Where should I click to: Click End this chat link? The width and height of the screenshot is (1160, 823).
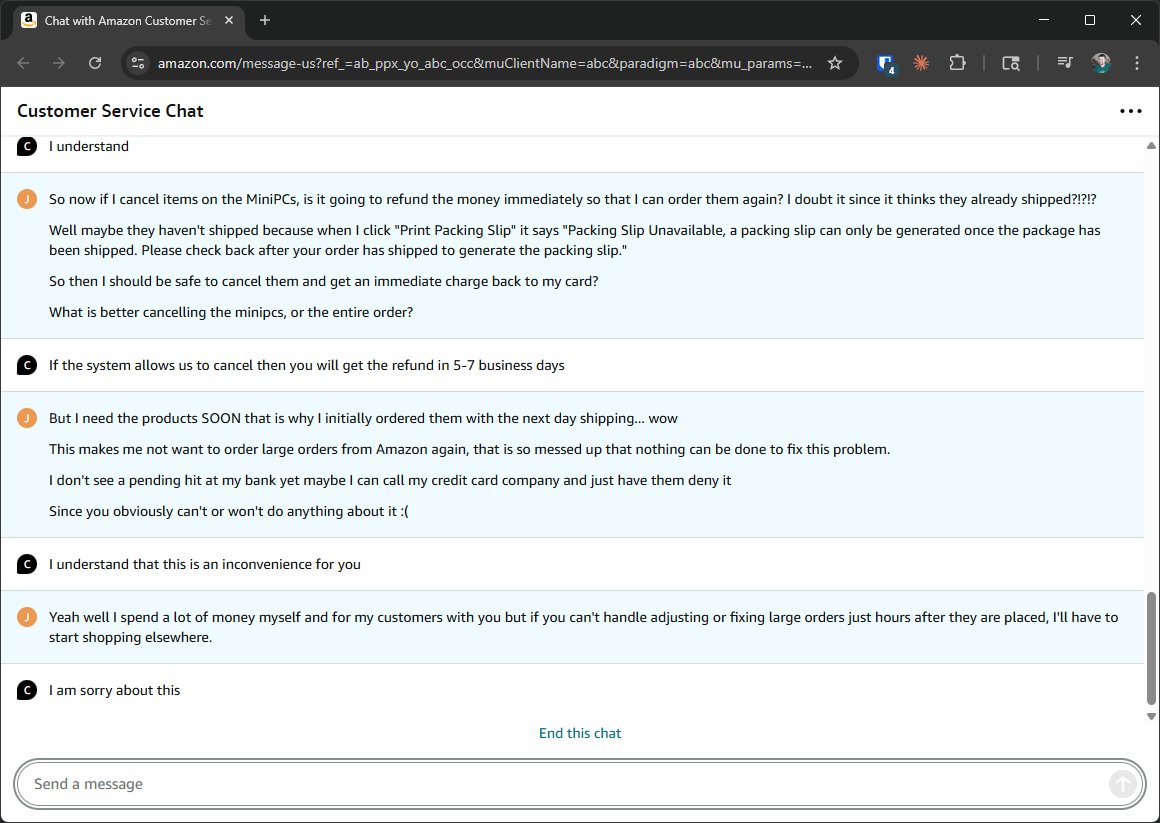coord(580,733)
